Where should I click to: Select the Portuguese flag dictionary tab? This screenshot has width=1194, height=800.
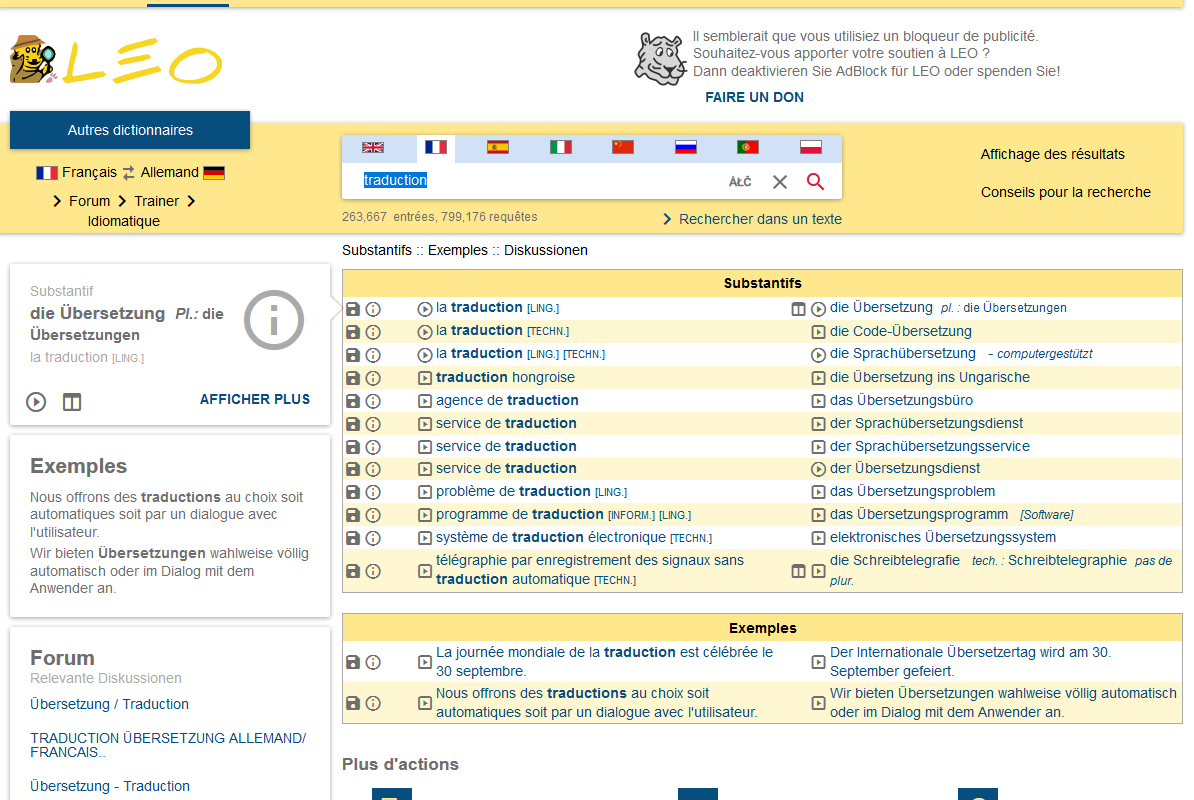click(748, 148)
